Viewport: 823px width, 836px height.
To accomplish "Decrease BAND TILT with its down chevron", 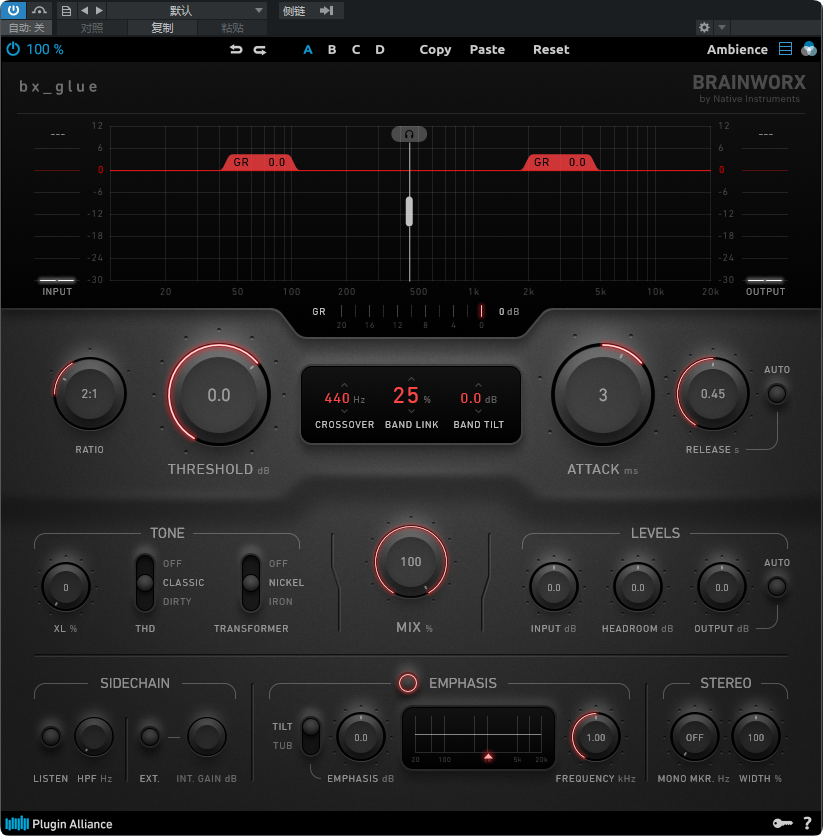I will point(478,411).
